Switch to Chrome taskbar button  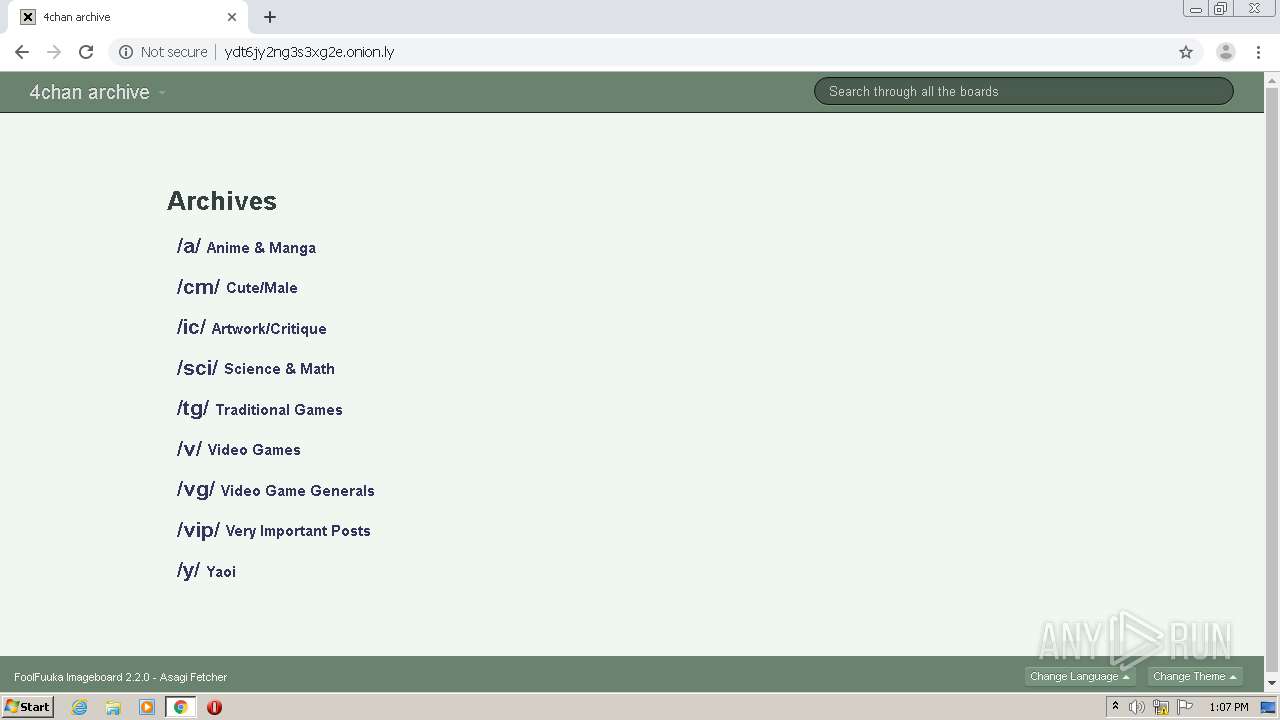180,707
